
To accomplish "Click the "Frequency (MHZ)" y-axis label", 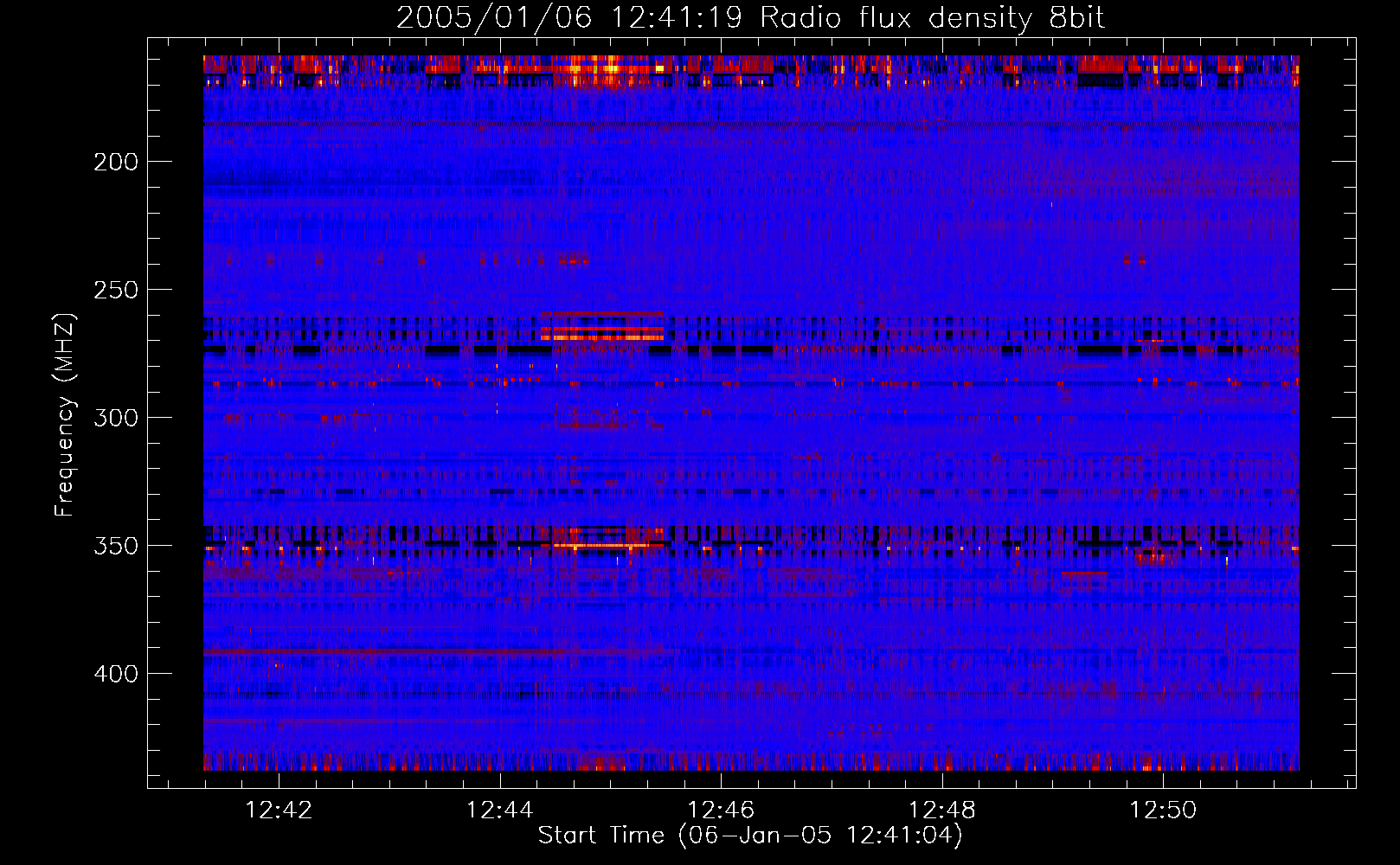I will (65, 414).
